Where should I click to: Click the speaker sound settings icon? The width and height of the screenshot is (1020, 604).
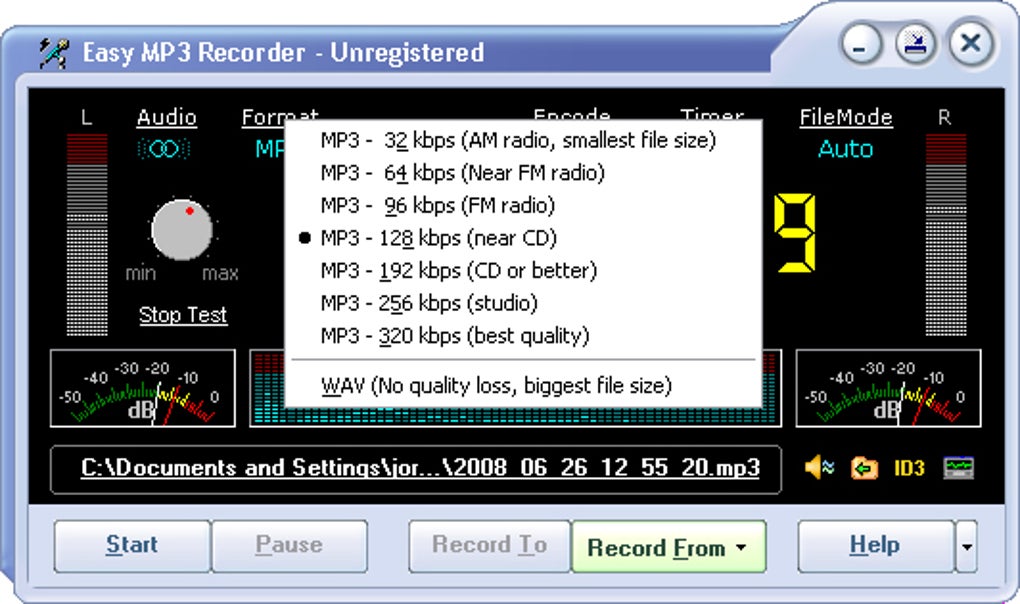click(x=819, y=467)
